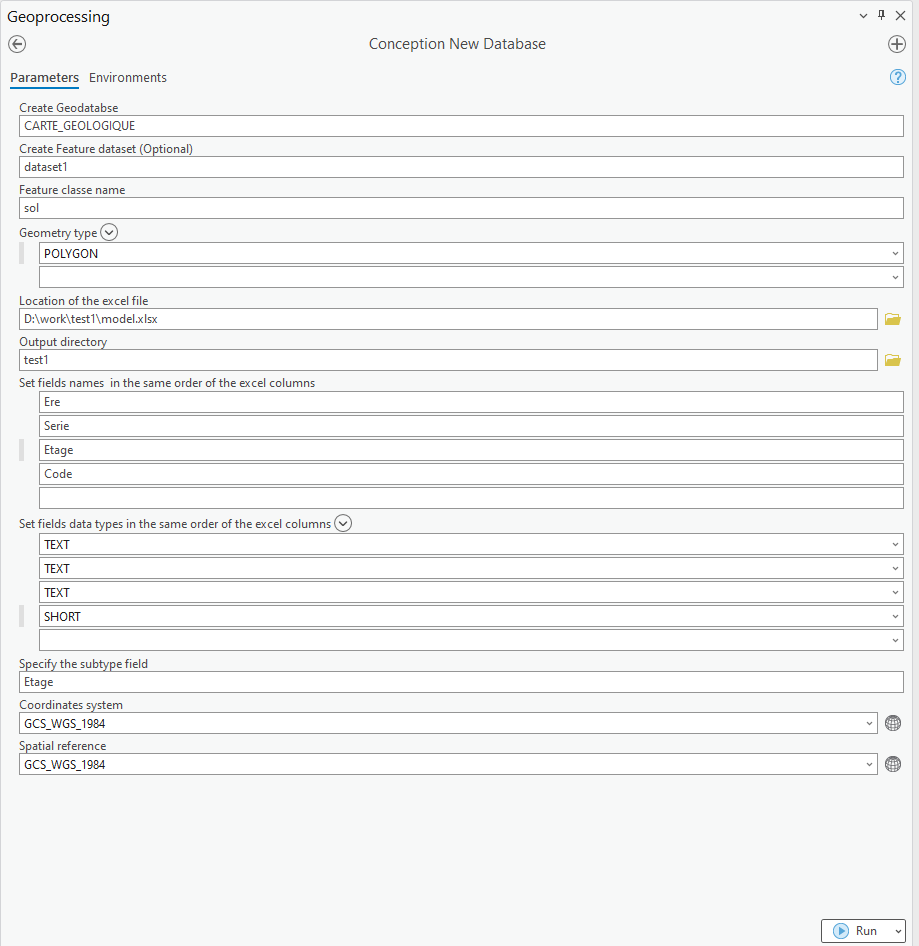
Task: Edit the Output directory test1 field
Action: pyautogui.click(x=448, y=360)
